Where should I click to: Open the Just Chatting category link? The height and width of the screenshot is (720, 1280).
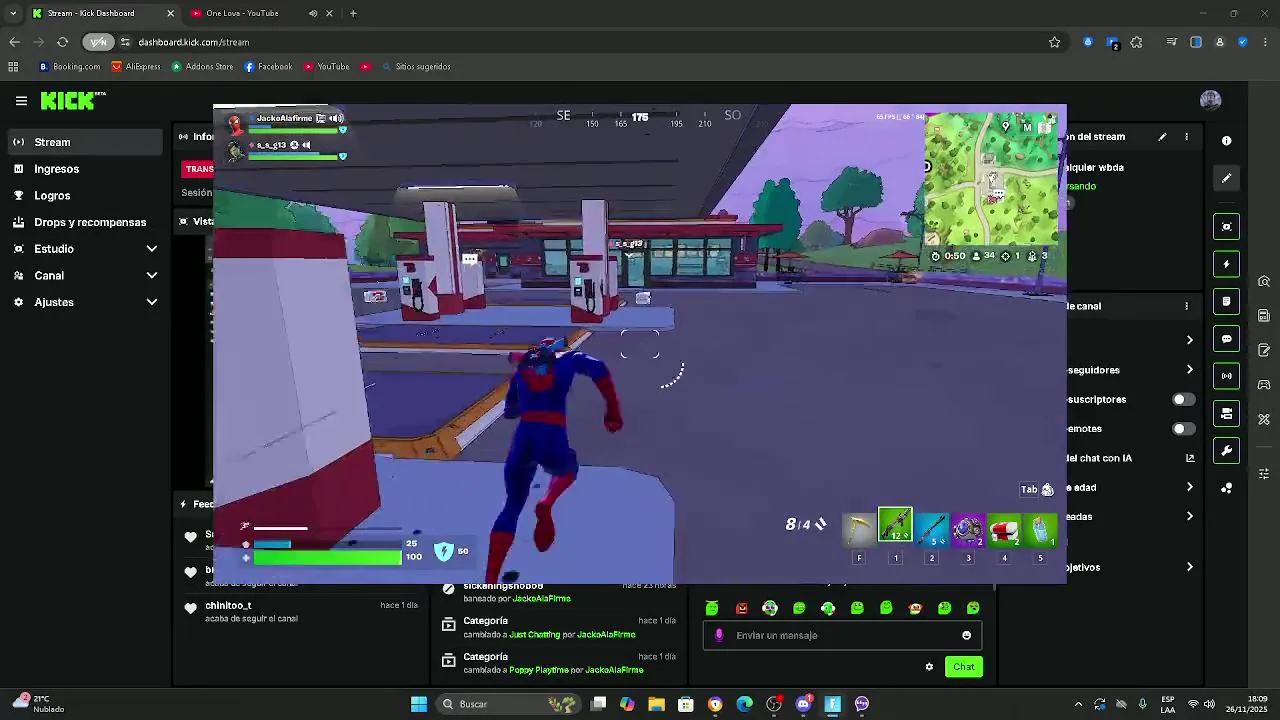pos(535,634)
